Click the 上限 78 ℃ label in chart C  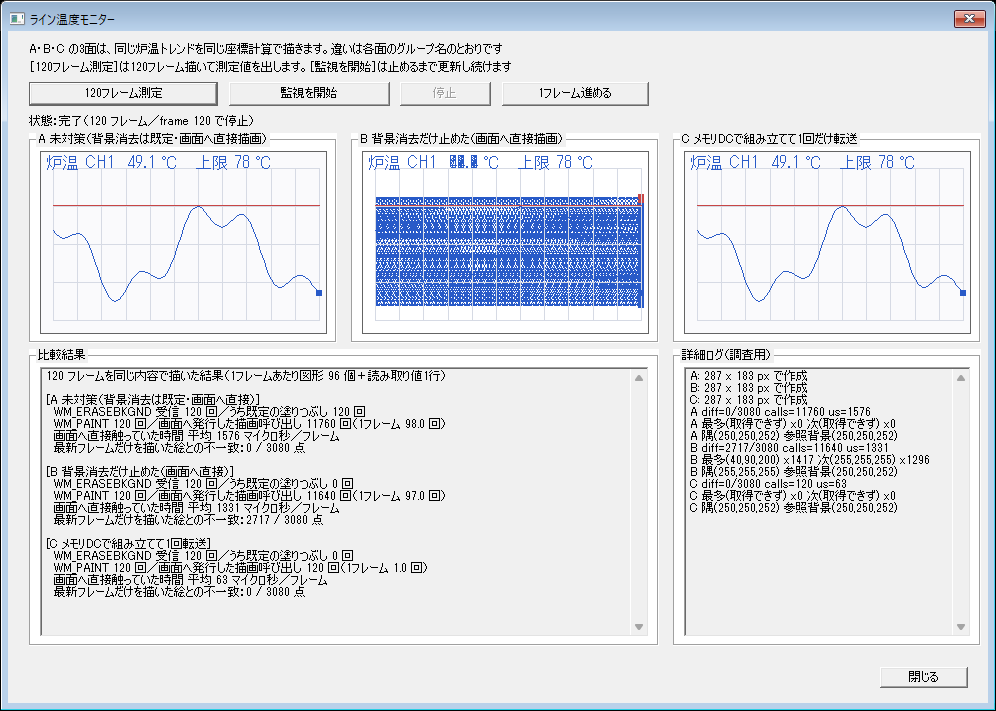877,163
